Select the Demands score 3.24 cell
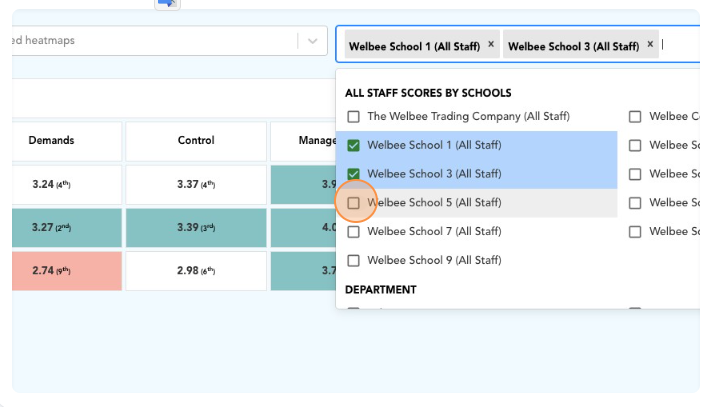Viewport: 708px width, 407px height. pos(52,185)
